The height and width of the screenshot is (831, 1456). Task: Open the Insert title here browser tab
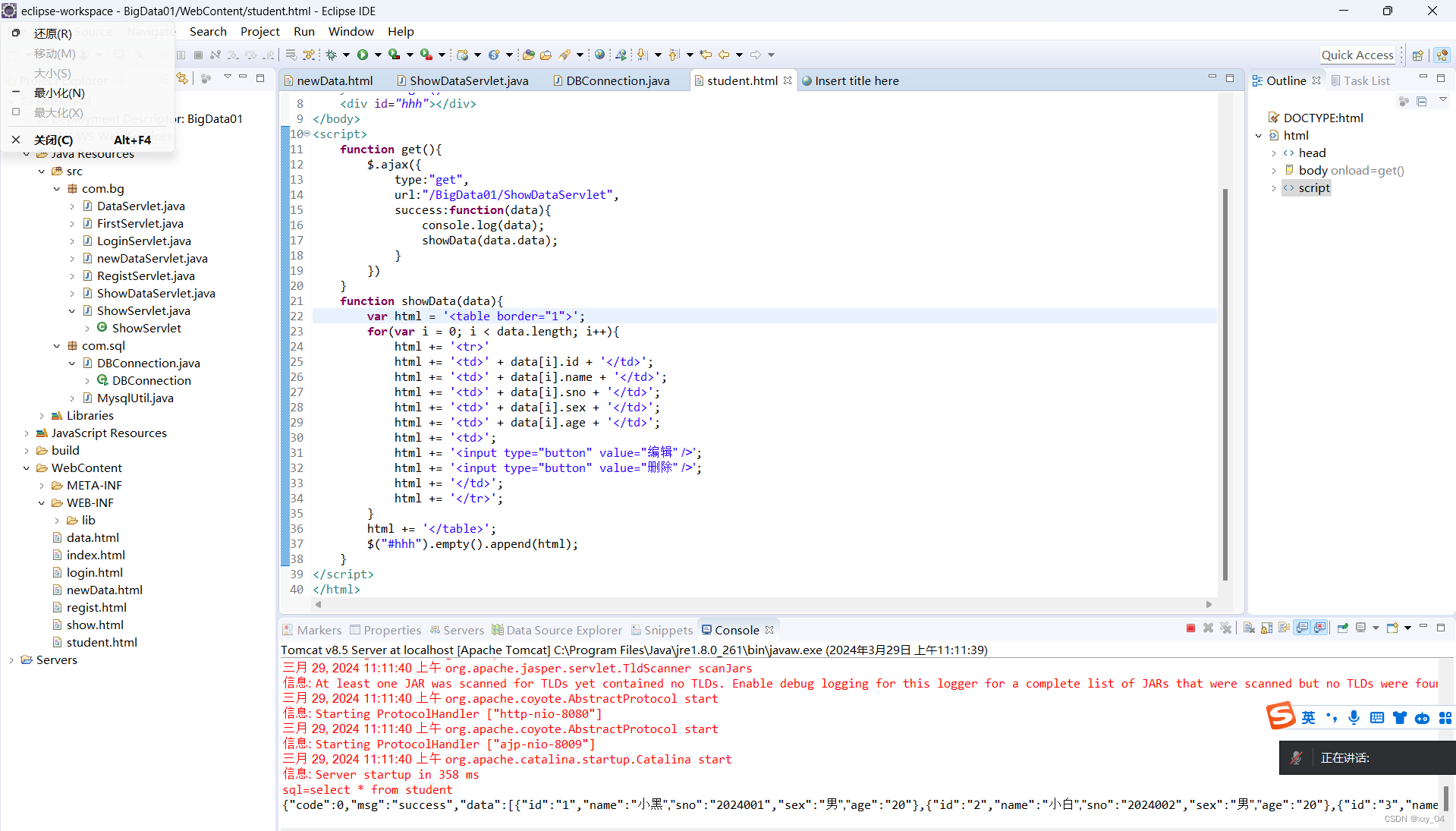pos(851,80)
